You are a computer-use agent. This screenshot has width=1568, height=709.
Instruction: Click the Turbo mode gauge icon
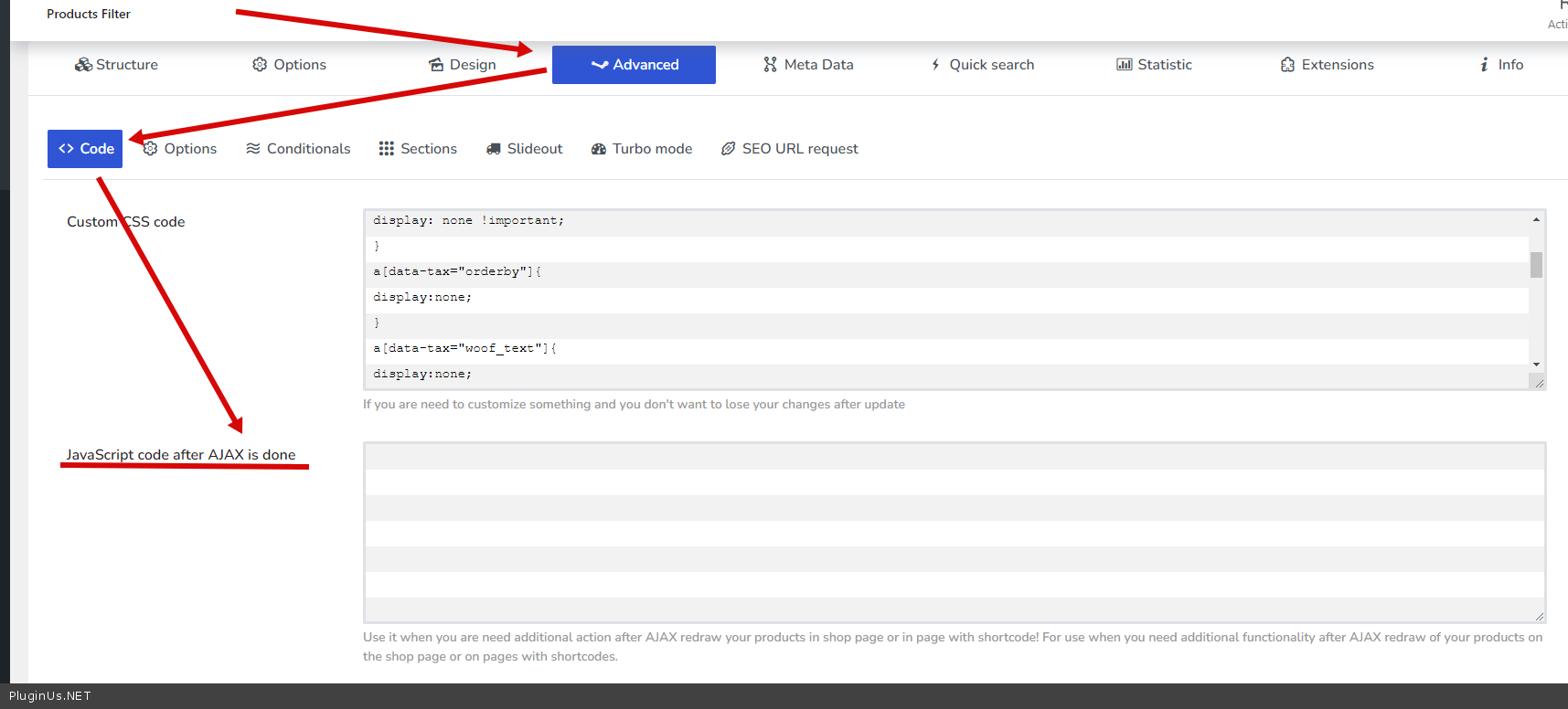pyautogui.click(x=599, y=149)
